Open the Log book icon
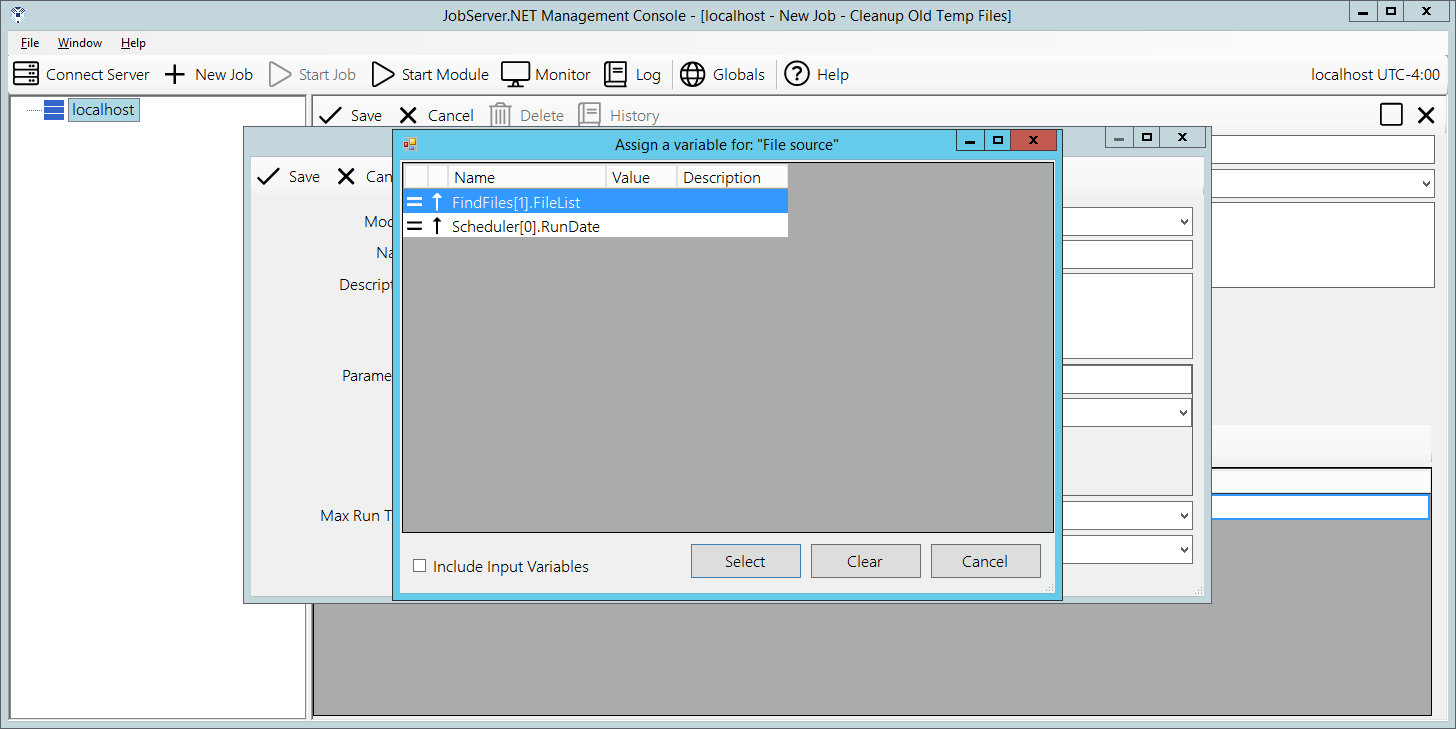 (x=616, y=74)
